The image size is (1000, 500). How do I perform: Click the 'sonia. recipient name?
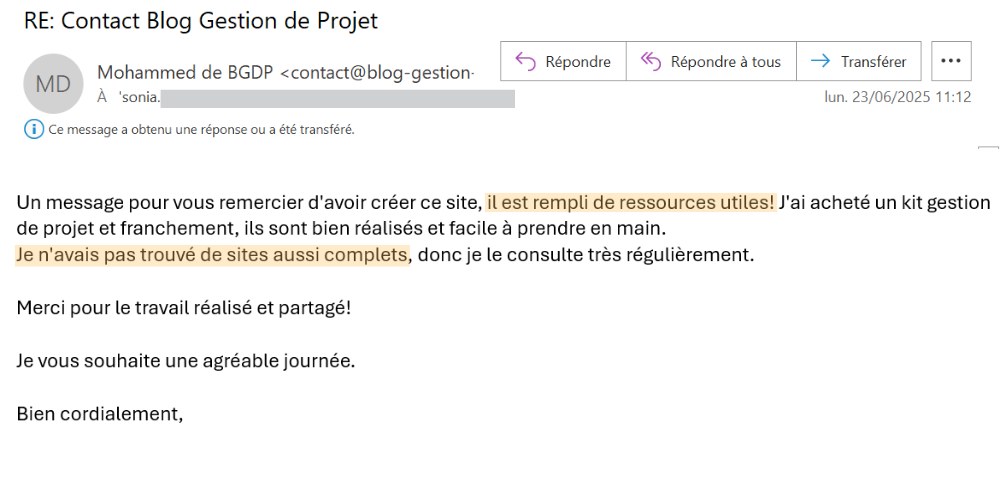[x=139, y=98]
